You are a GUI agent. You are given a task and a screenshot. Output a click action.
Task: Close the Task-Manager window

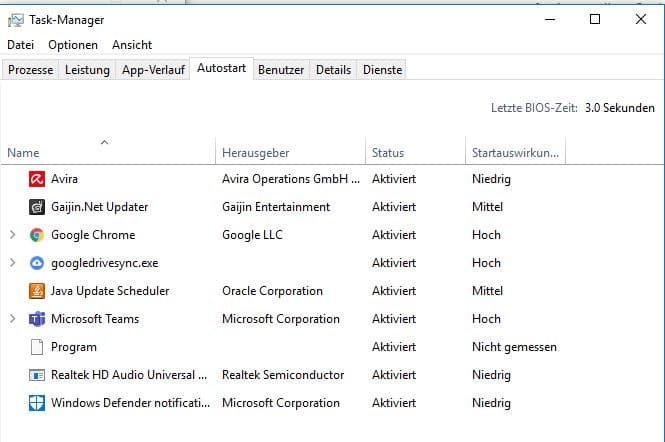pos(641,19)
